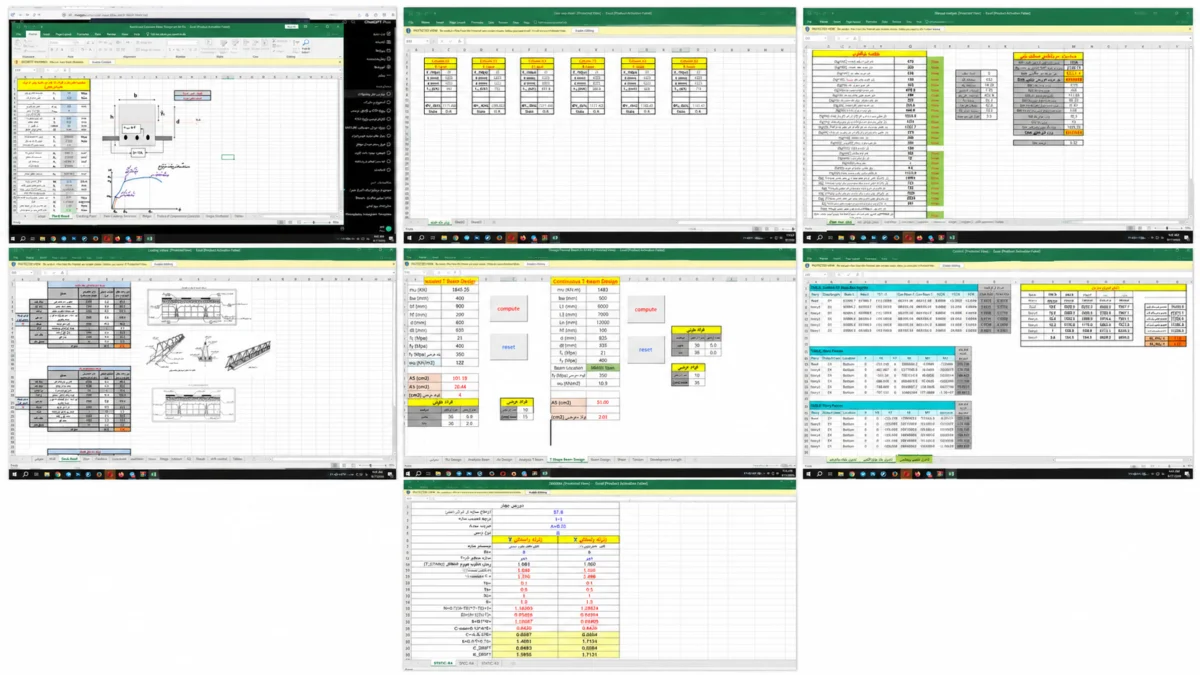Switch to the As Design sheet tab

503,459
